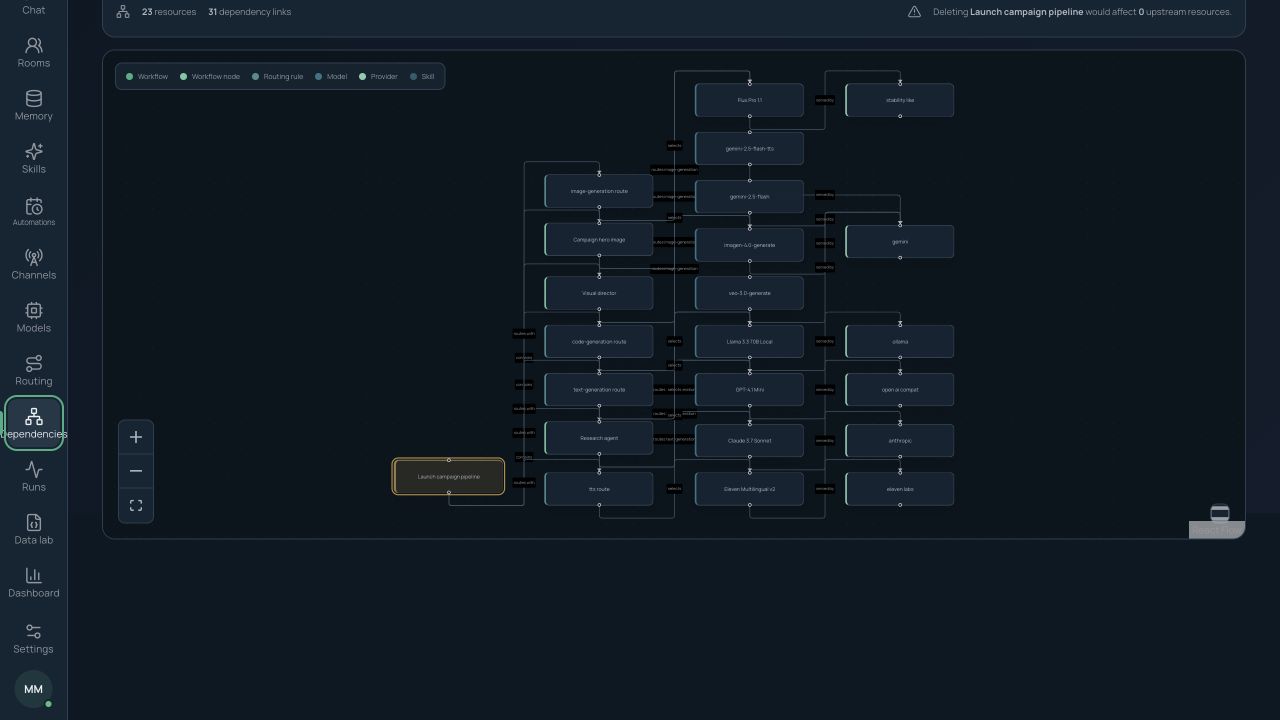Image resolution: width=1280 pixels, height=720 pixels.
Task: Open the Memory section in sidebar
Action: point(33,105)
